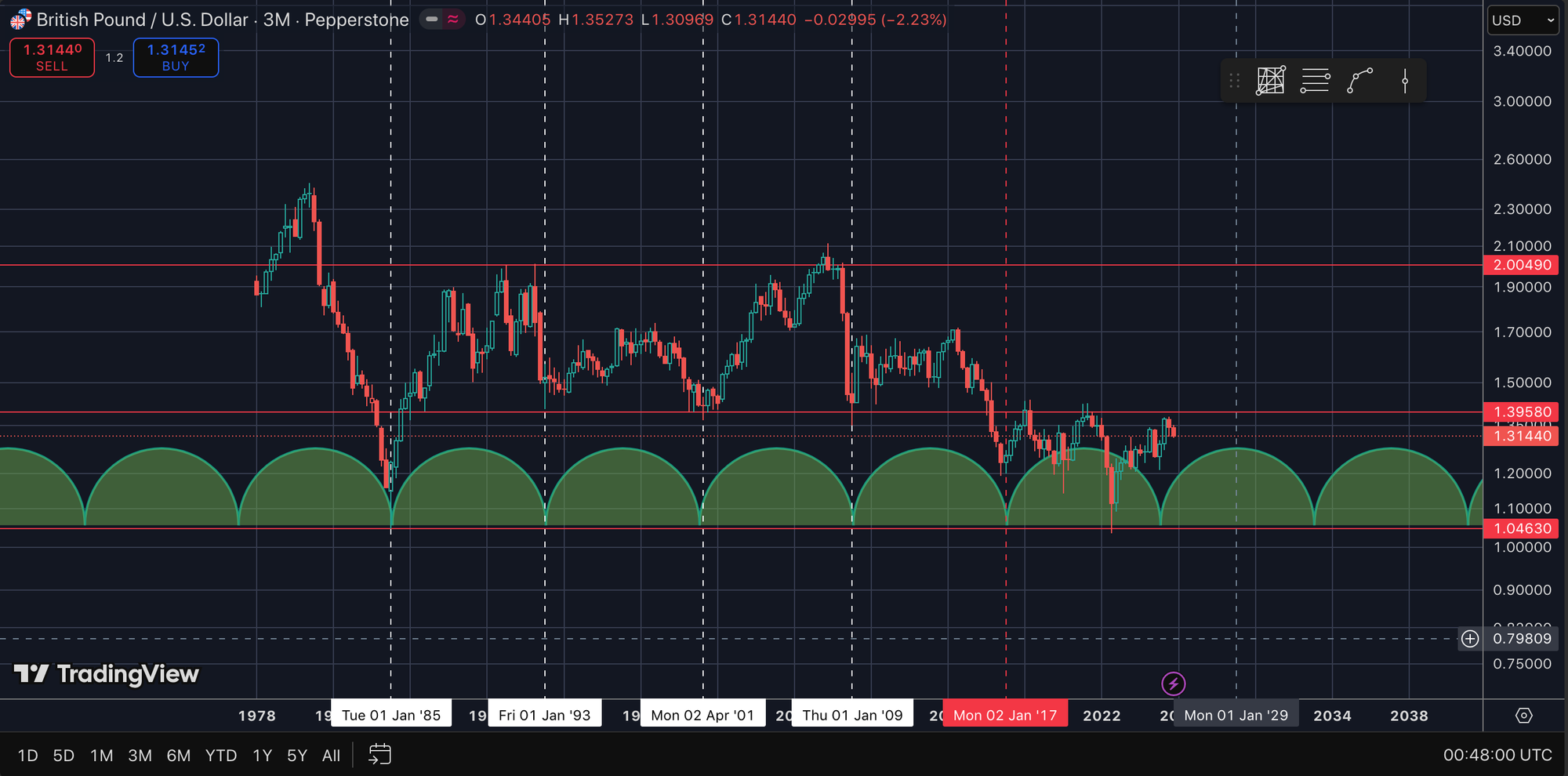Click the 00:48:00 UTC timezone clock
Viewport: 1568px width, 776px height.
[x=1497, y=755]
